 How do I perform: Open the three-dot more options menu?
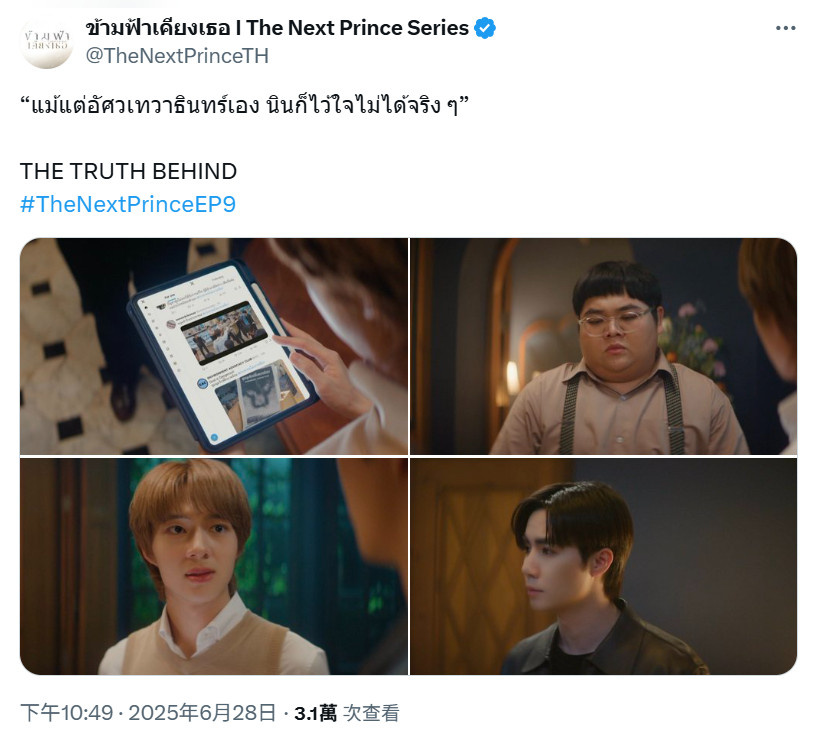pos(785,28)
